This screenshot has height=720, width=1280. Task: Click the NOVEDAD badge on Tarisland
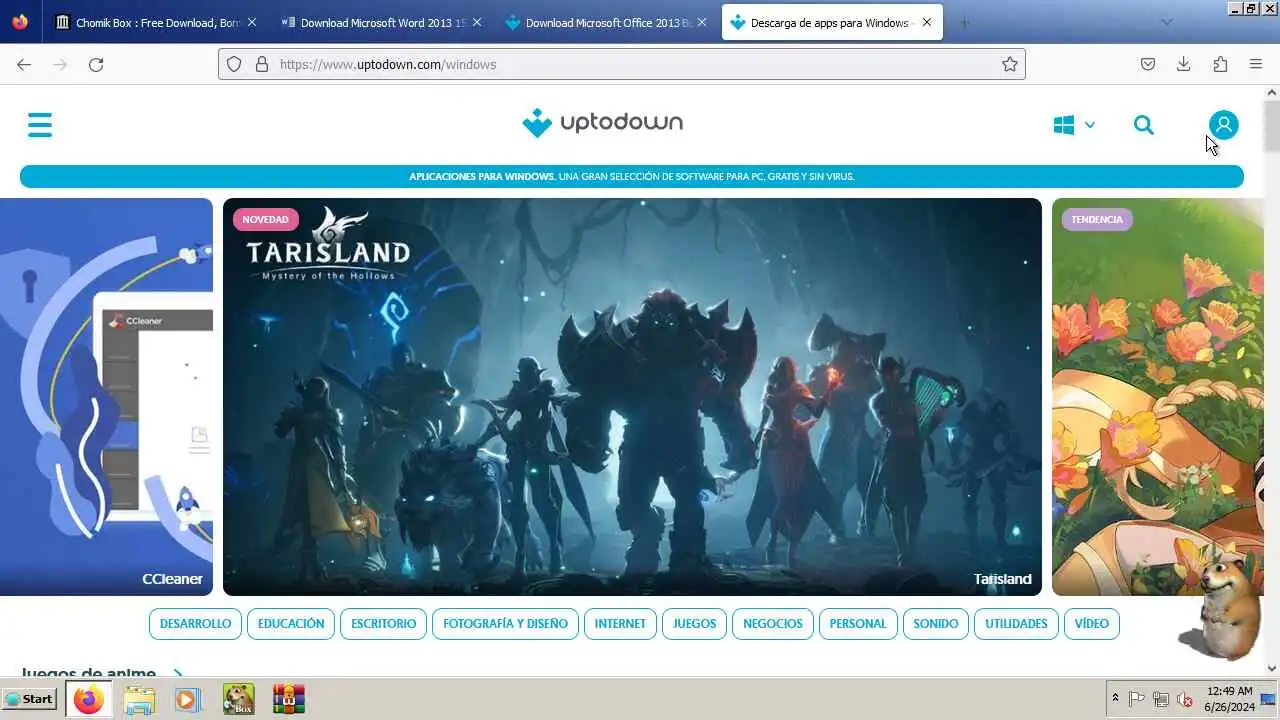265,219
